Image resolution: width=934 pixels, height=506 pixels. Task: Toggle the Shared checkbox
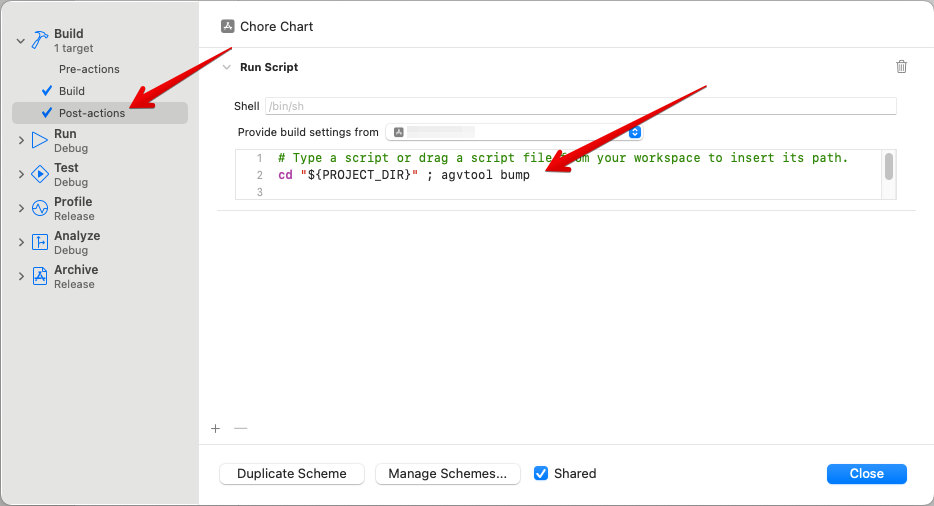pos(541,473)
